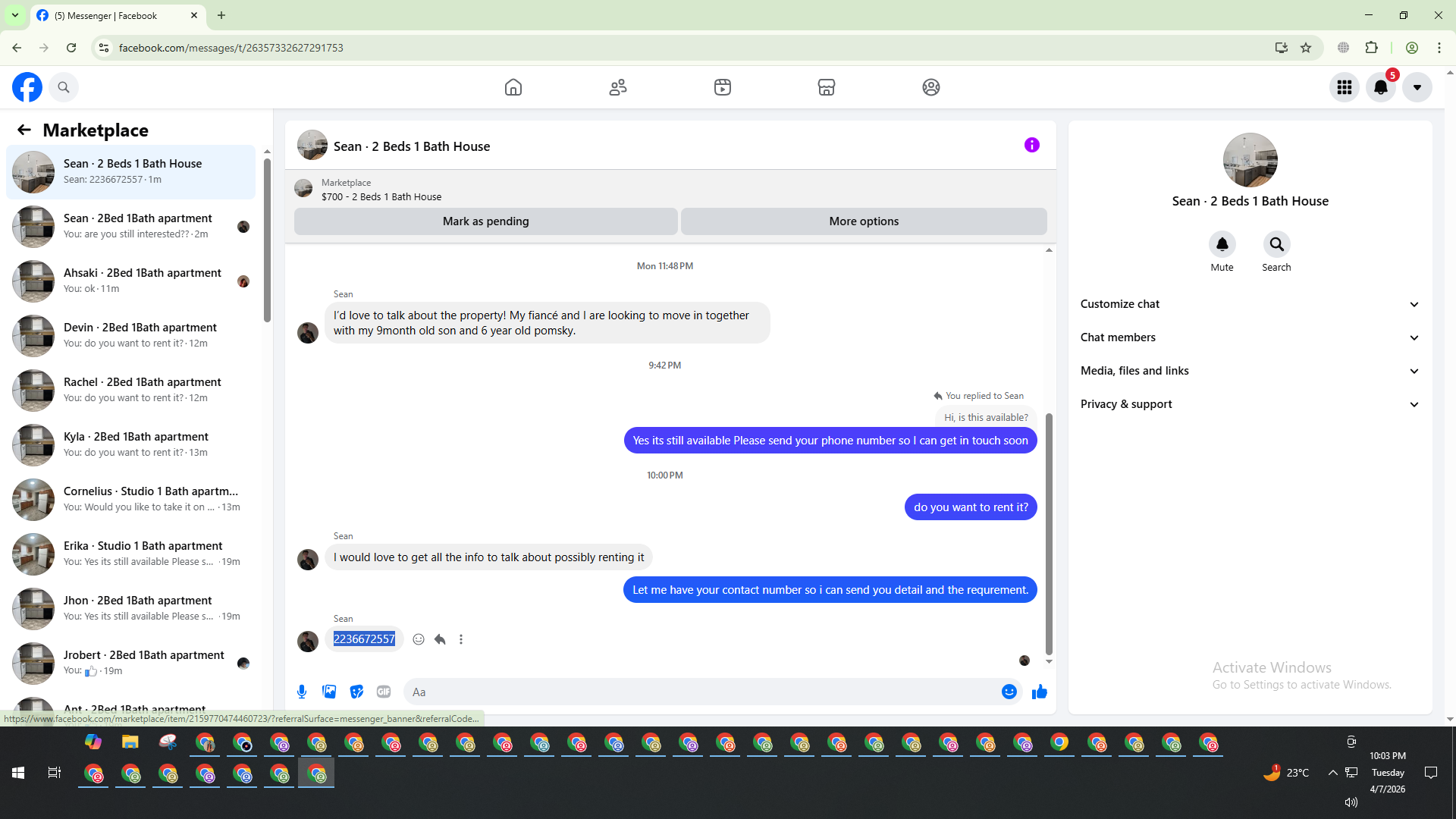Open Chrome three-dot menu

tap(1439, 48)
